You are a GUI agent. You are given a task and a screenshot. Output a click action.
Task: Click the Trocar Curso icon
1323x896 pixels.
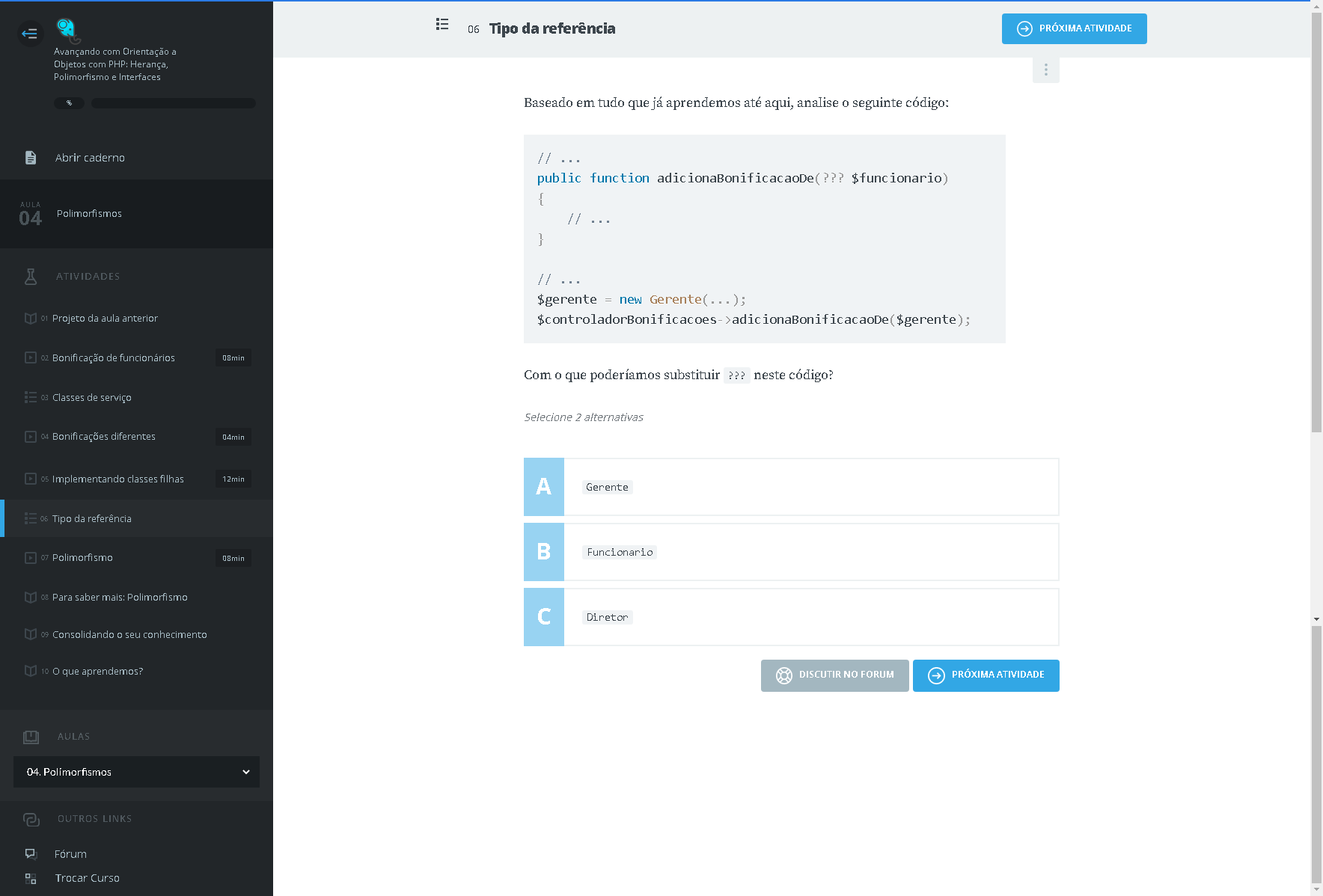31,878
